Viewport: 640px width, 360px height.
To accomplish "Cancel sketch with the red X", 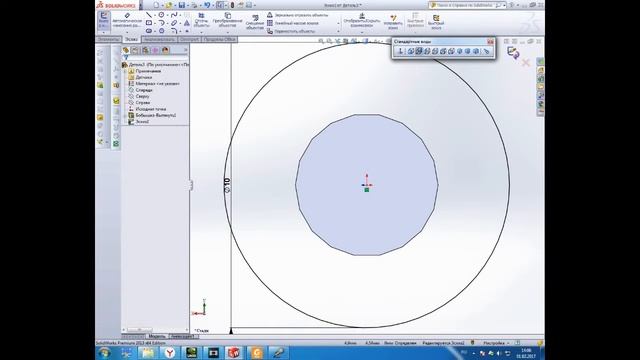I will tap(526, 62).
